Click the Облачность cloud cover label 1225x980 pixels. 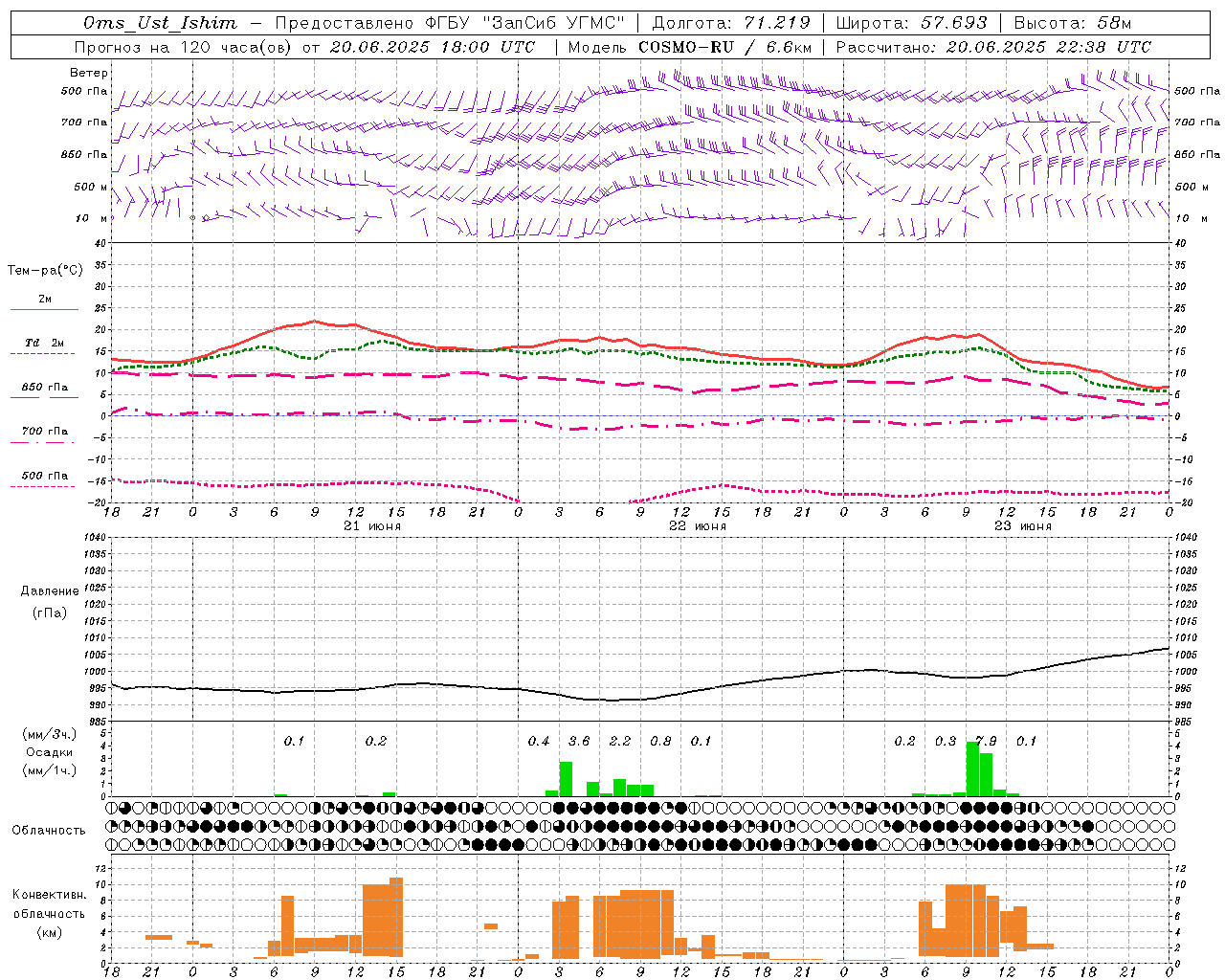49,831
